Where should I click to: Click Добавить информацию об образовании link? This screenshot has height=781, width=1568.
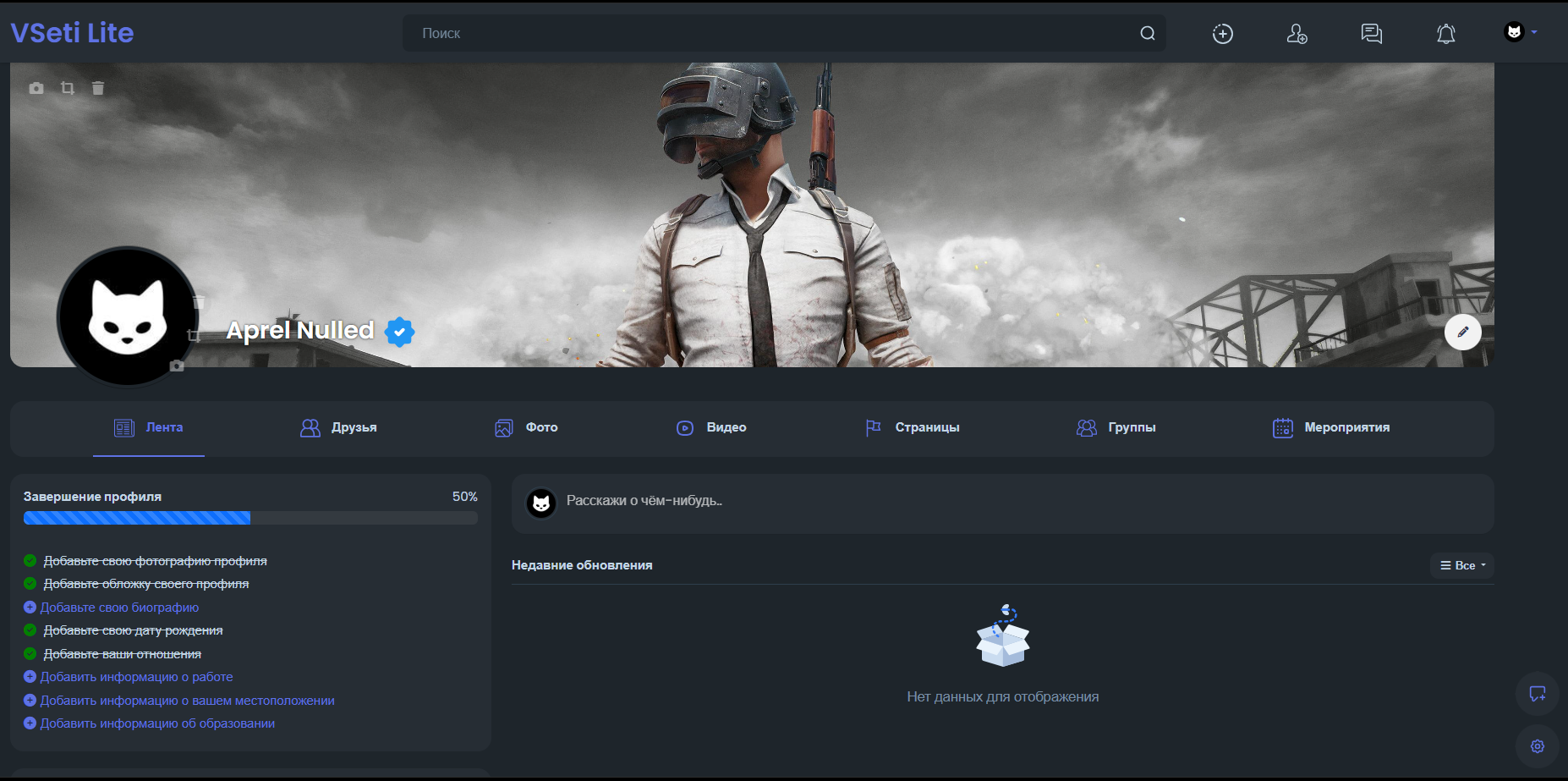coord(157,723)
